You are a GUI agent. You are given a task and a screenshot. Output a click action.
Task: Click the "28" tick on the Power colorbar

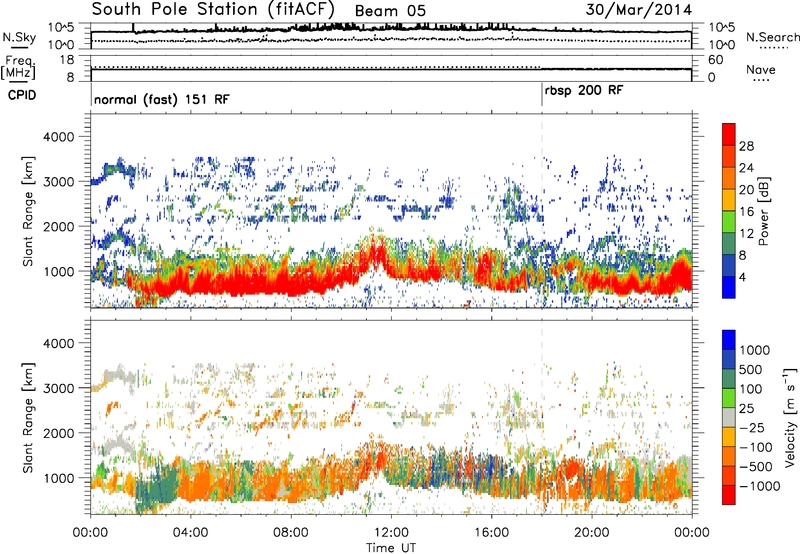[746, 146]
